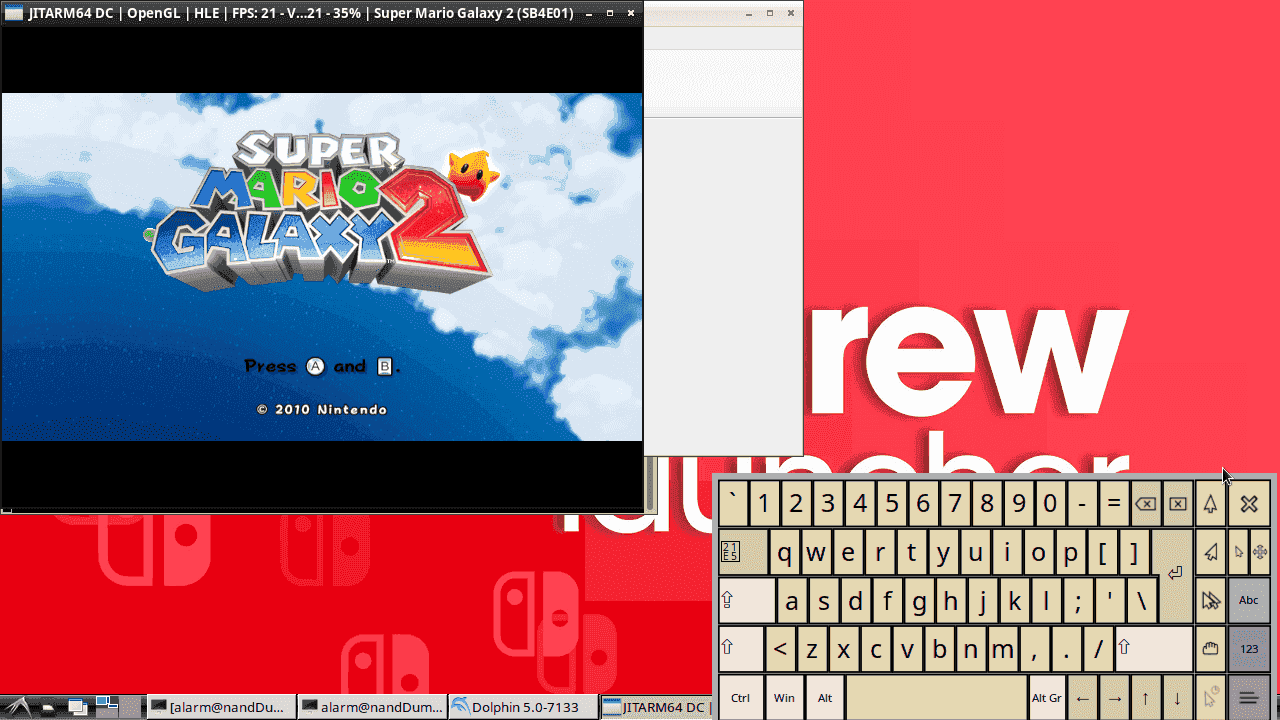Tap the q key
Image resolution: width=1280 pixels, height=720 pixels.
click(x=786, y=552)
